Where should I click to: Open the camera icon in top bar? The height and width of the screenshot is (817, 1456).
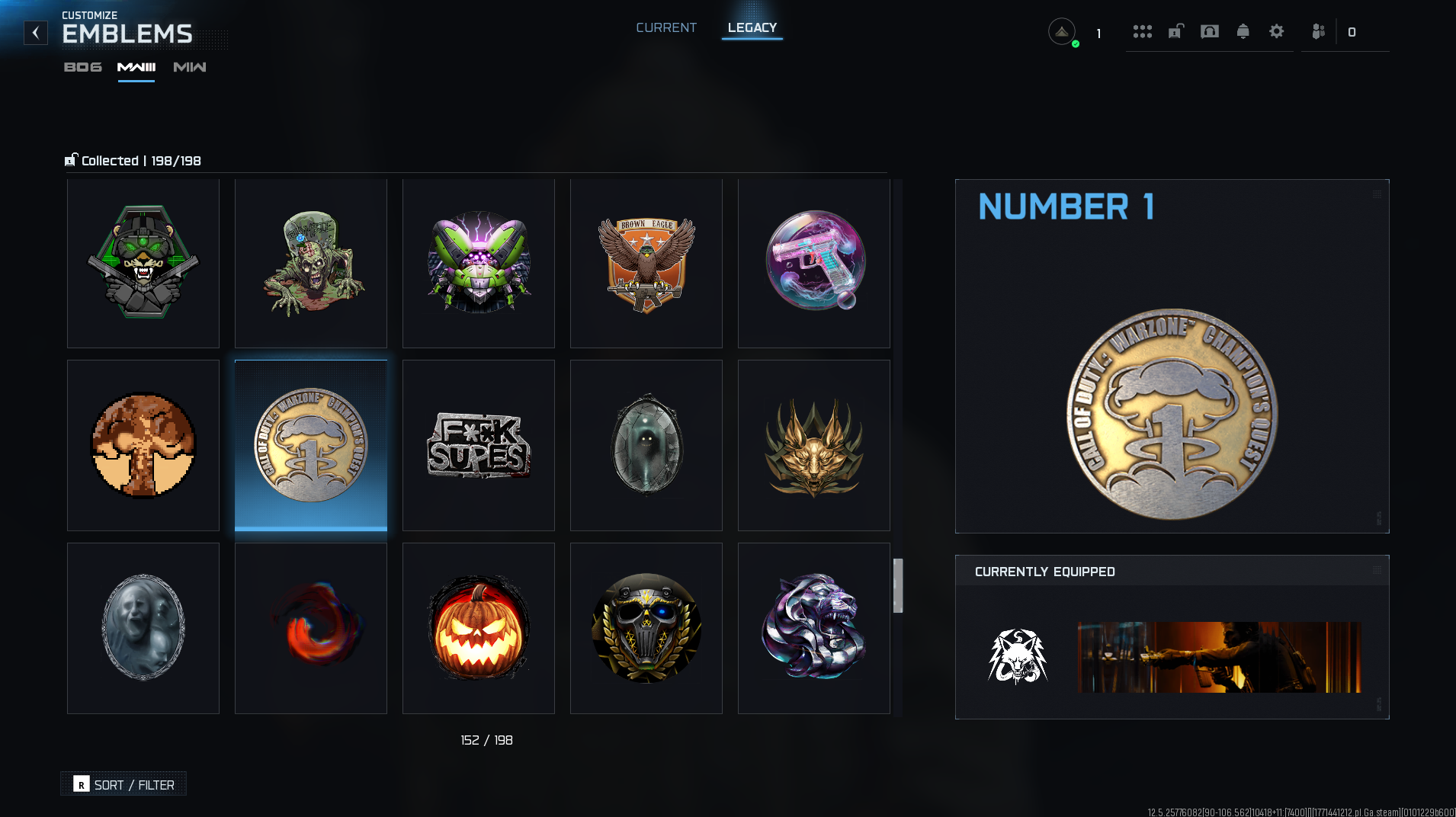point(1209,31)
